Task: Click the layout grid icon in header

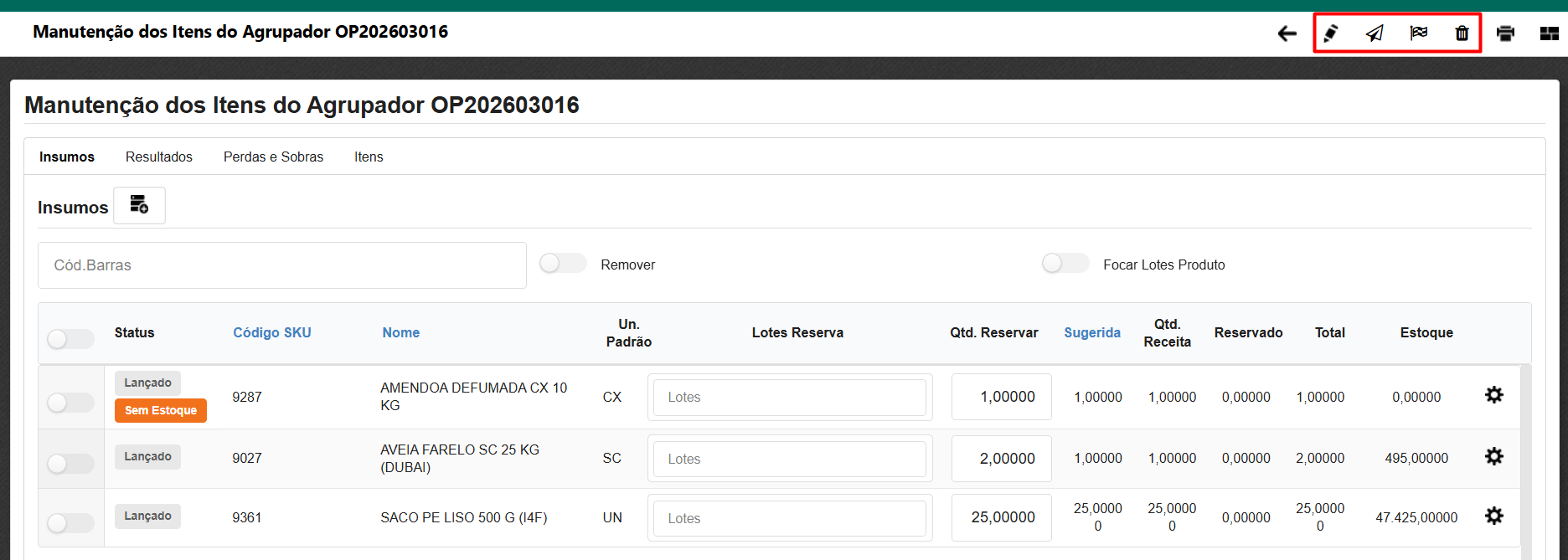Action: tap(1549, 33)
